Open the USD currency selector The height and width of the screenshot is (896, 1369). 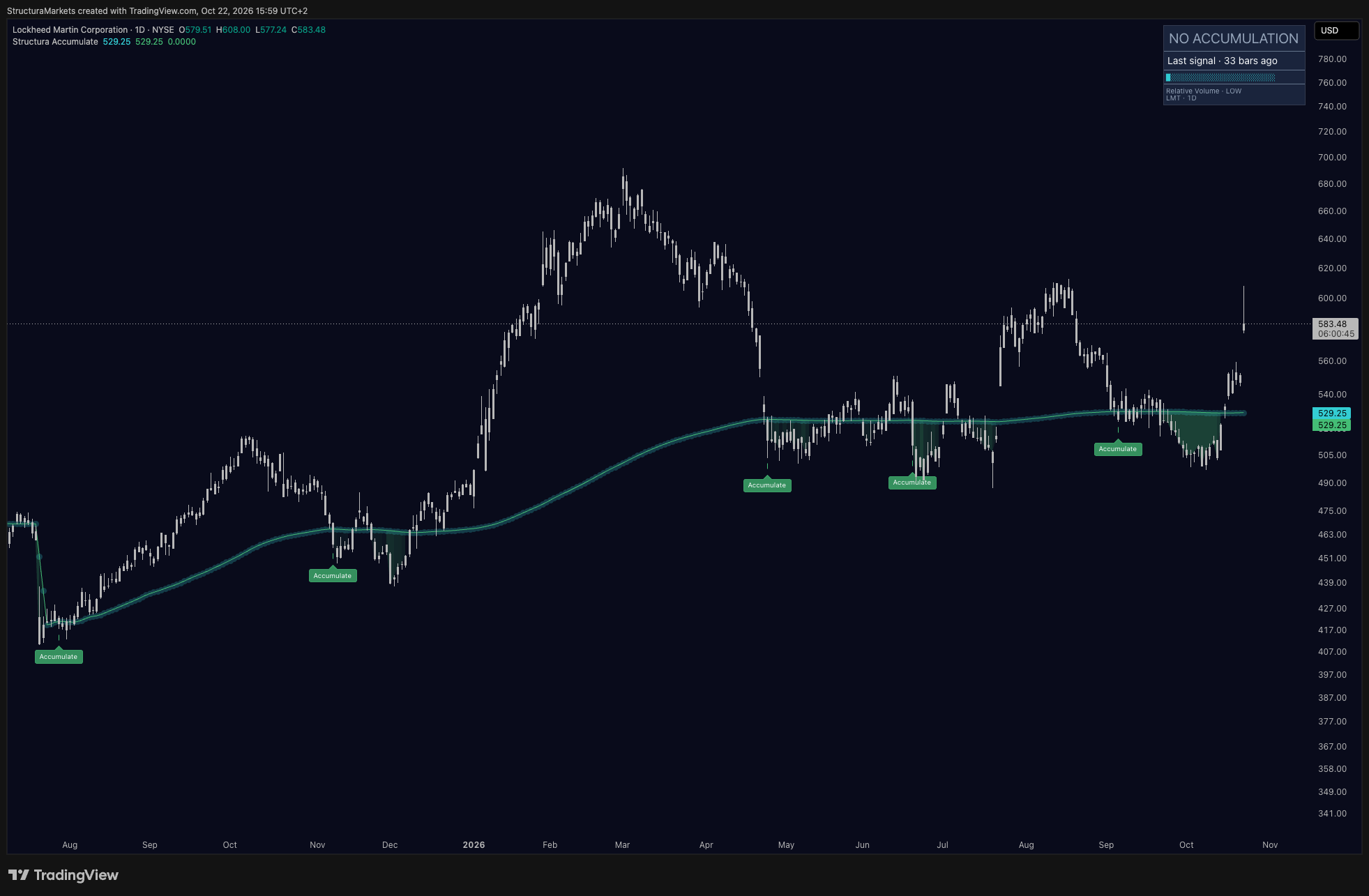pos(1336,31)
